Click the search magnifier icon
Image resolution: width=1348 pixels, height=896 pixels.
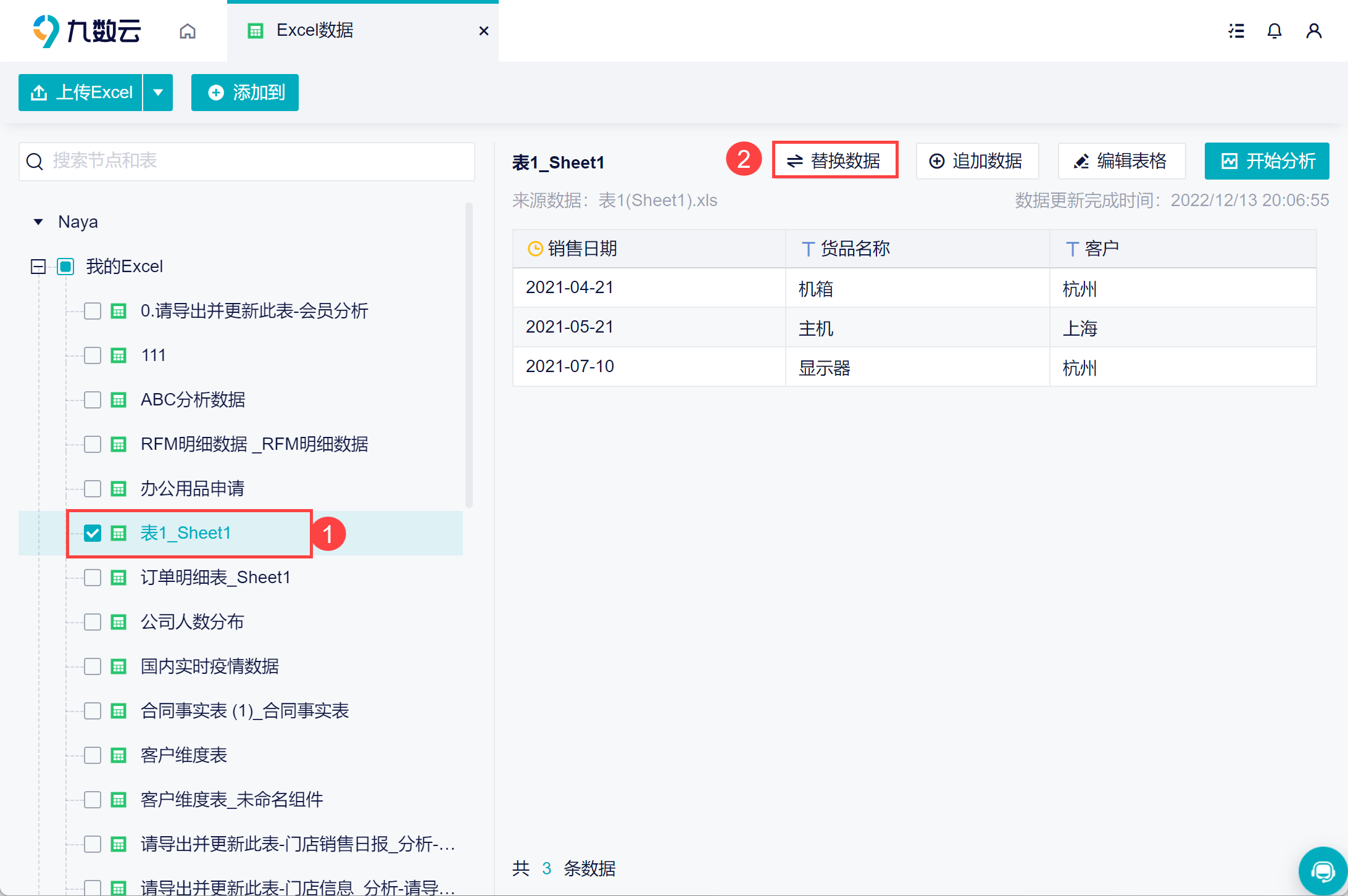pos(35,162)
